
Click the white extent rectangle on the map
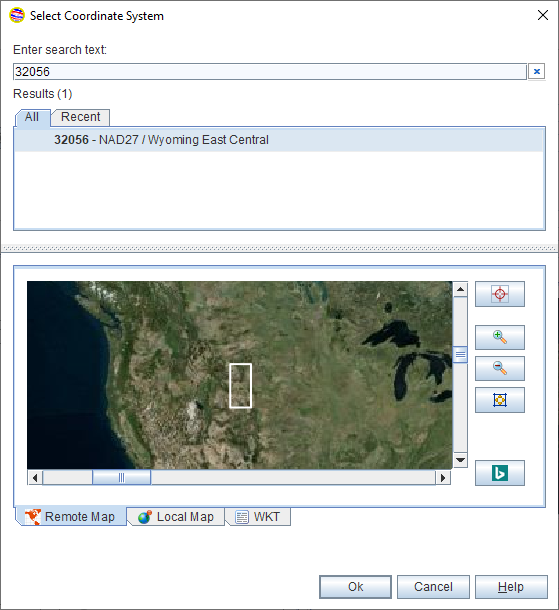point(240,386)
